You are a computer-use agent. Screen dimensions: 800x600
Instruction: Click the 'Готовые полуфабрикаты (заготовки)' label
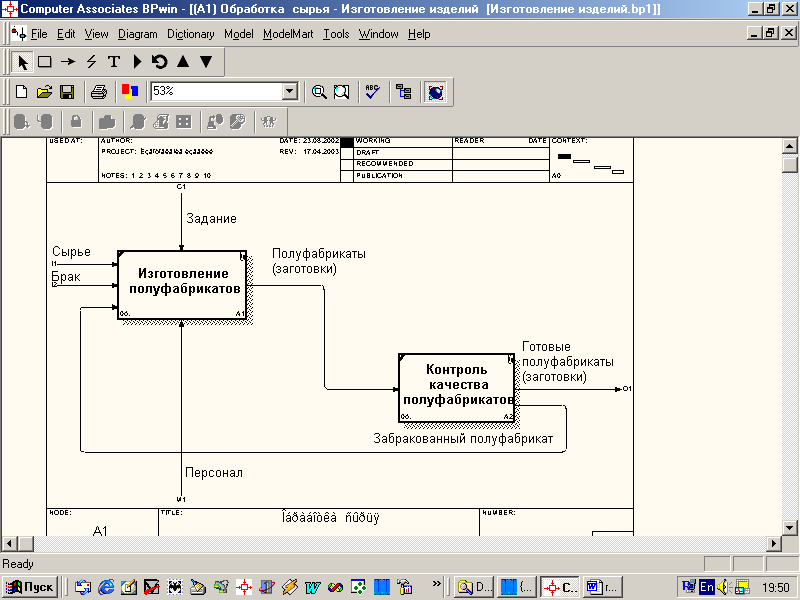[567, 362]
